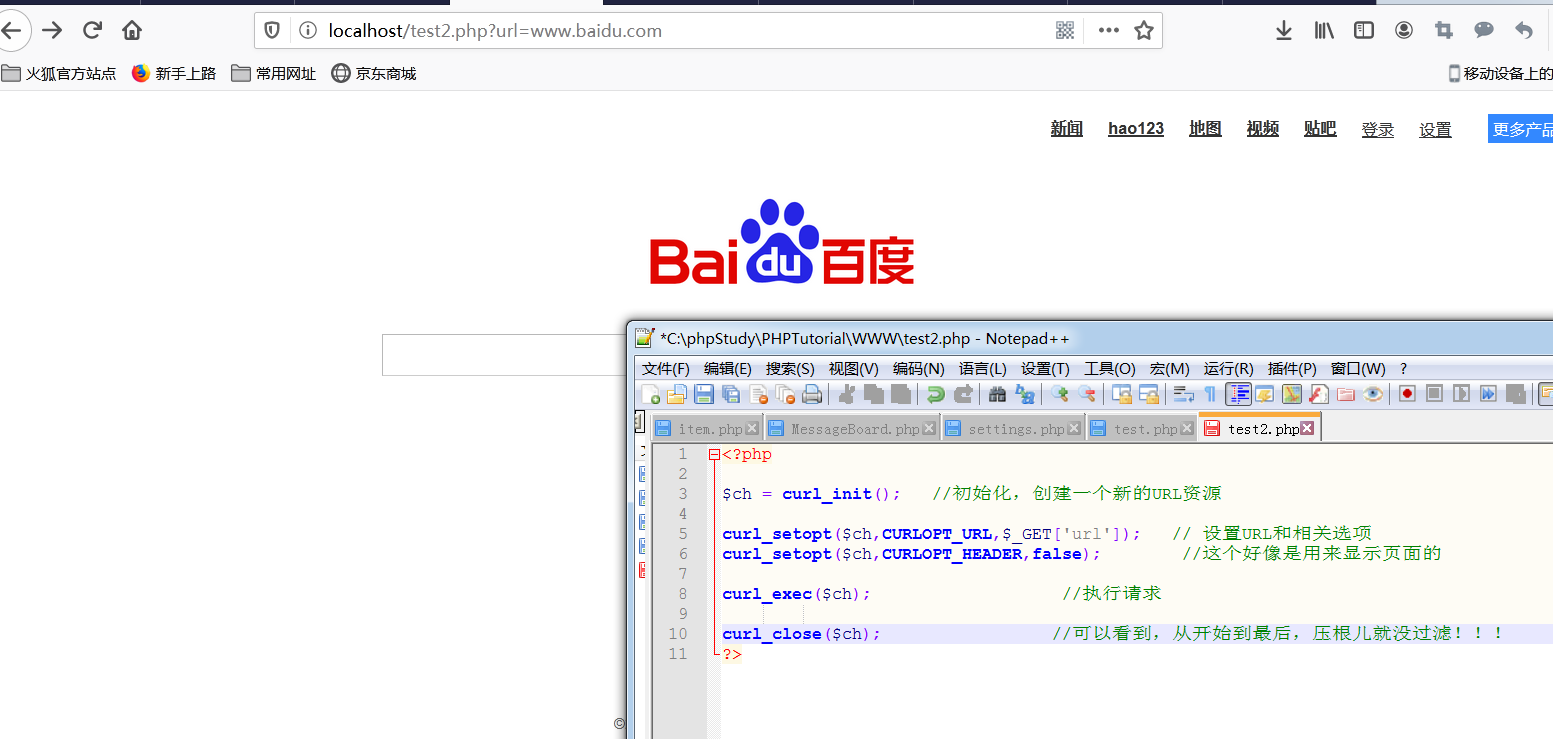Open the hao123 link on Baidu

[x=1136, y=129]
